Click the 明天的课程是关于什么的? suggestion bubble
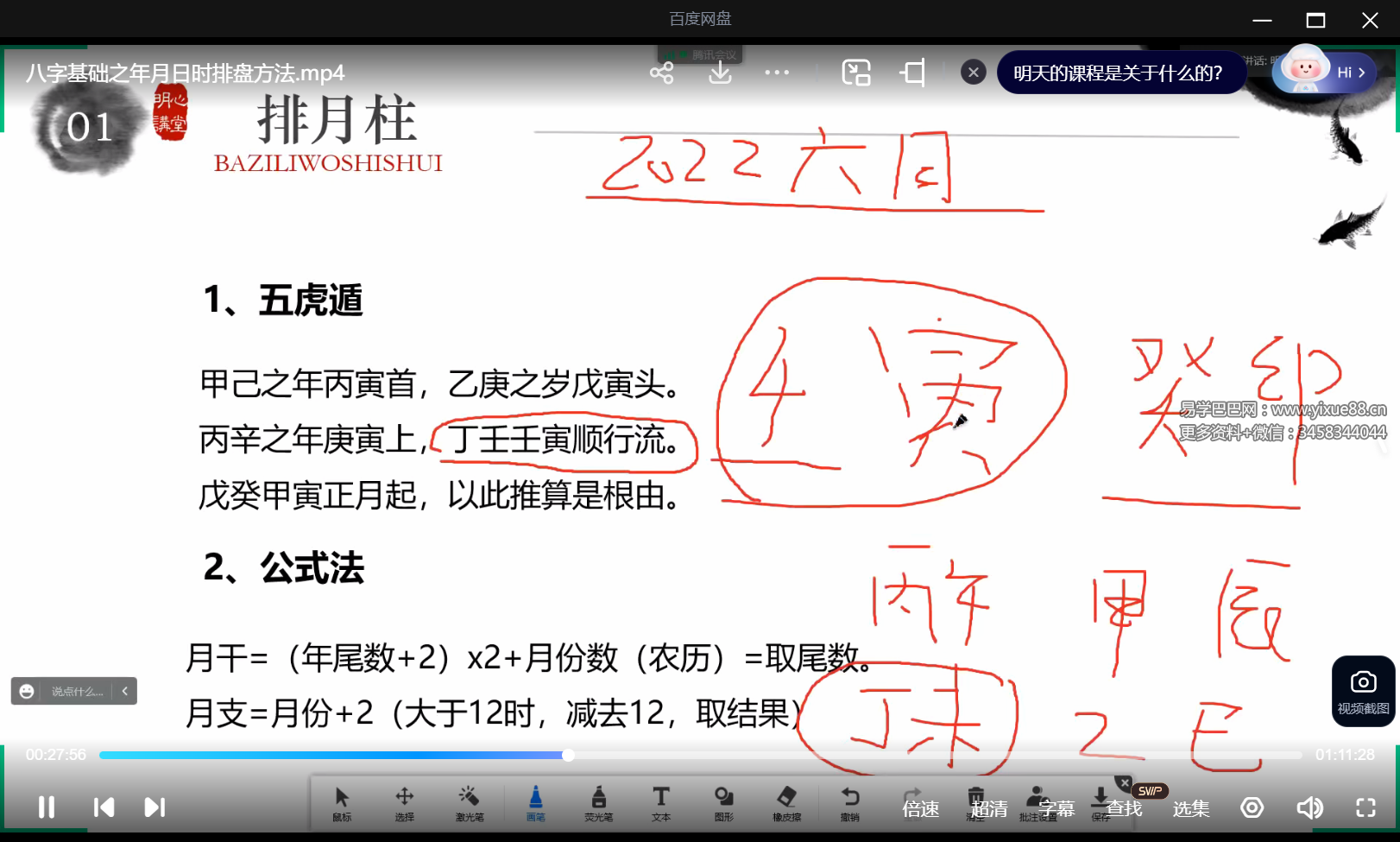The image size is (1400, 842). click(1118, 73)
